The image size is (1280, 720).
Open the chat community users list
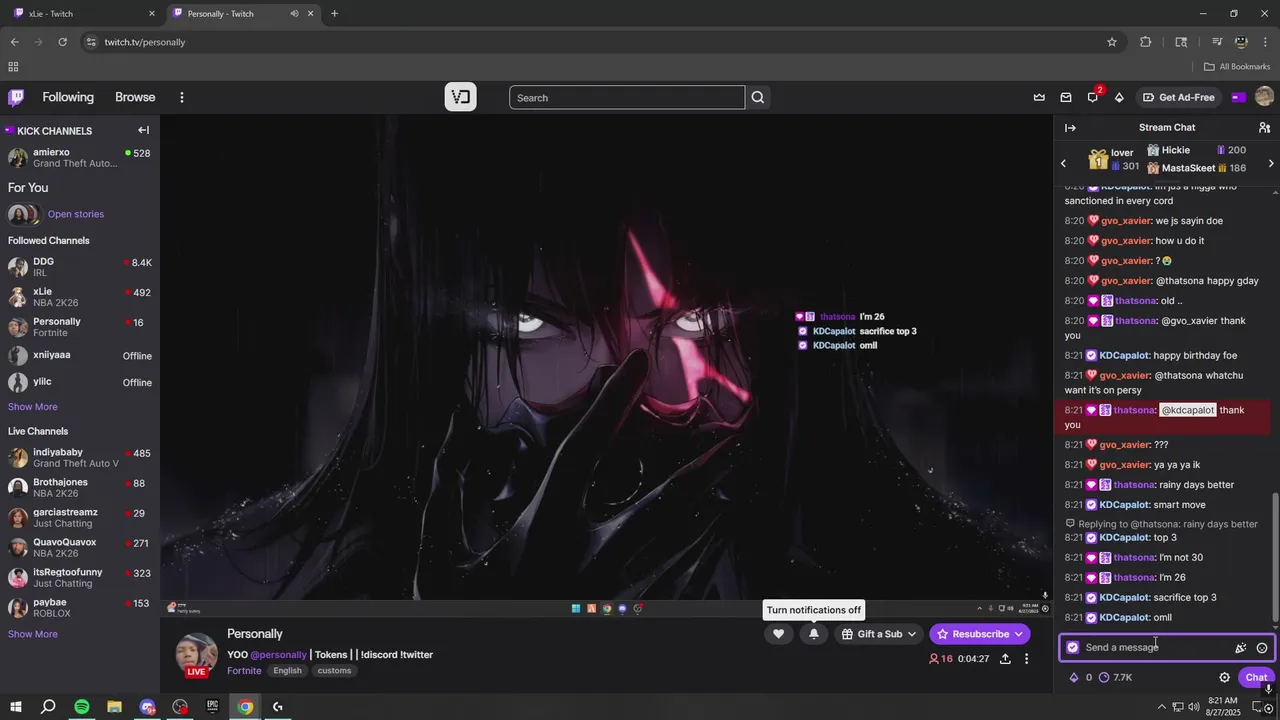1264,128
